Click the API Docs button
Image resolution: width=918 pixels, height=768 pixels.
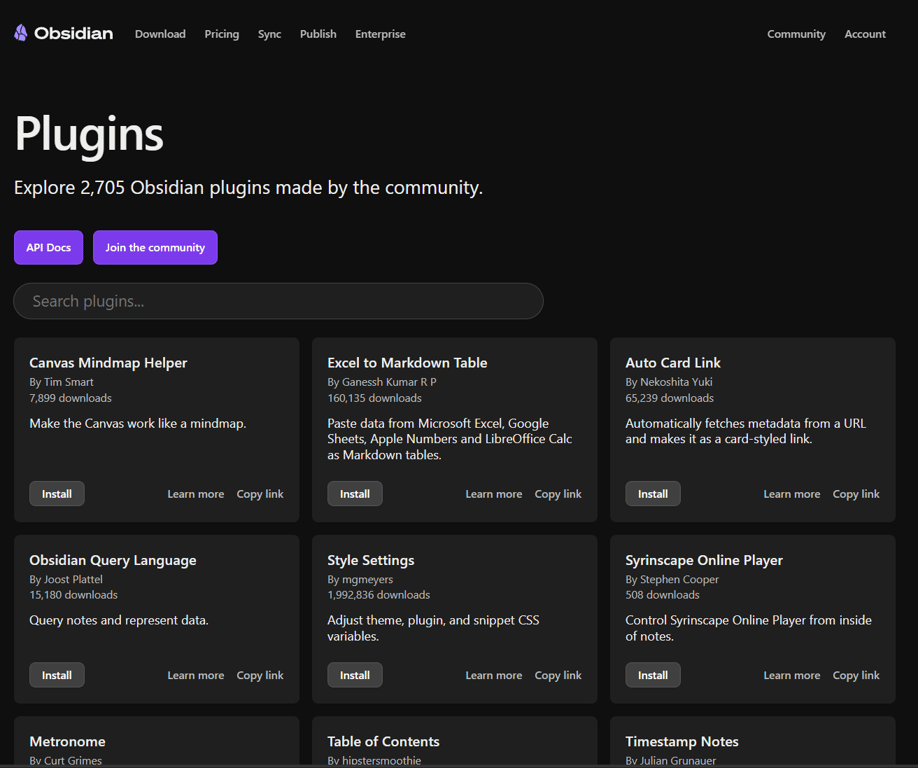(49, 248)
